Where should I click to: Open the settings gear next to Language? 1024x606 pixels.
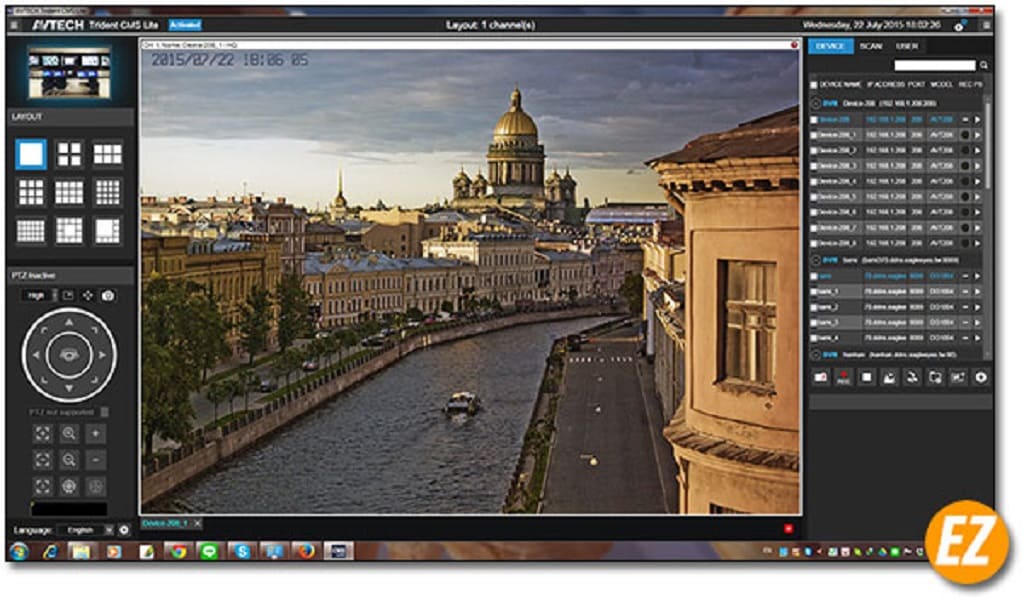click(x=124, y=530)
